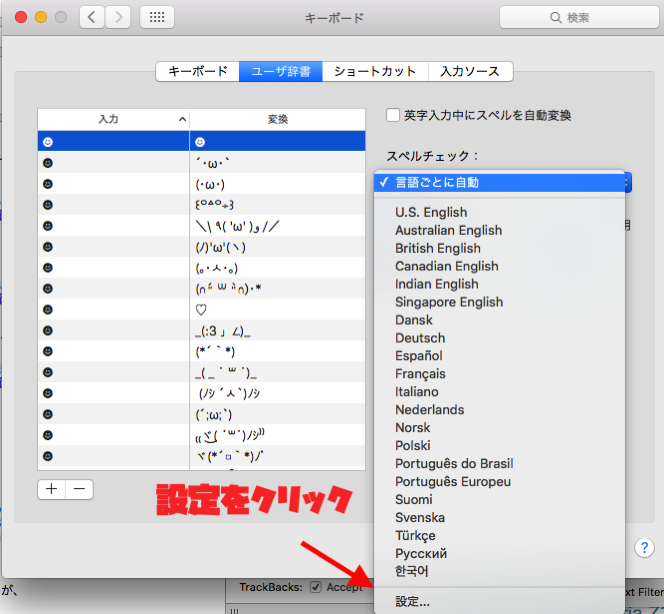Select 言語ごとに自動 checked option
664x614 pixels.
pyautogui.click(x=437, y=182)
